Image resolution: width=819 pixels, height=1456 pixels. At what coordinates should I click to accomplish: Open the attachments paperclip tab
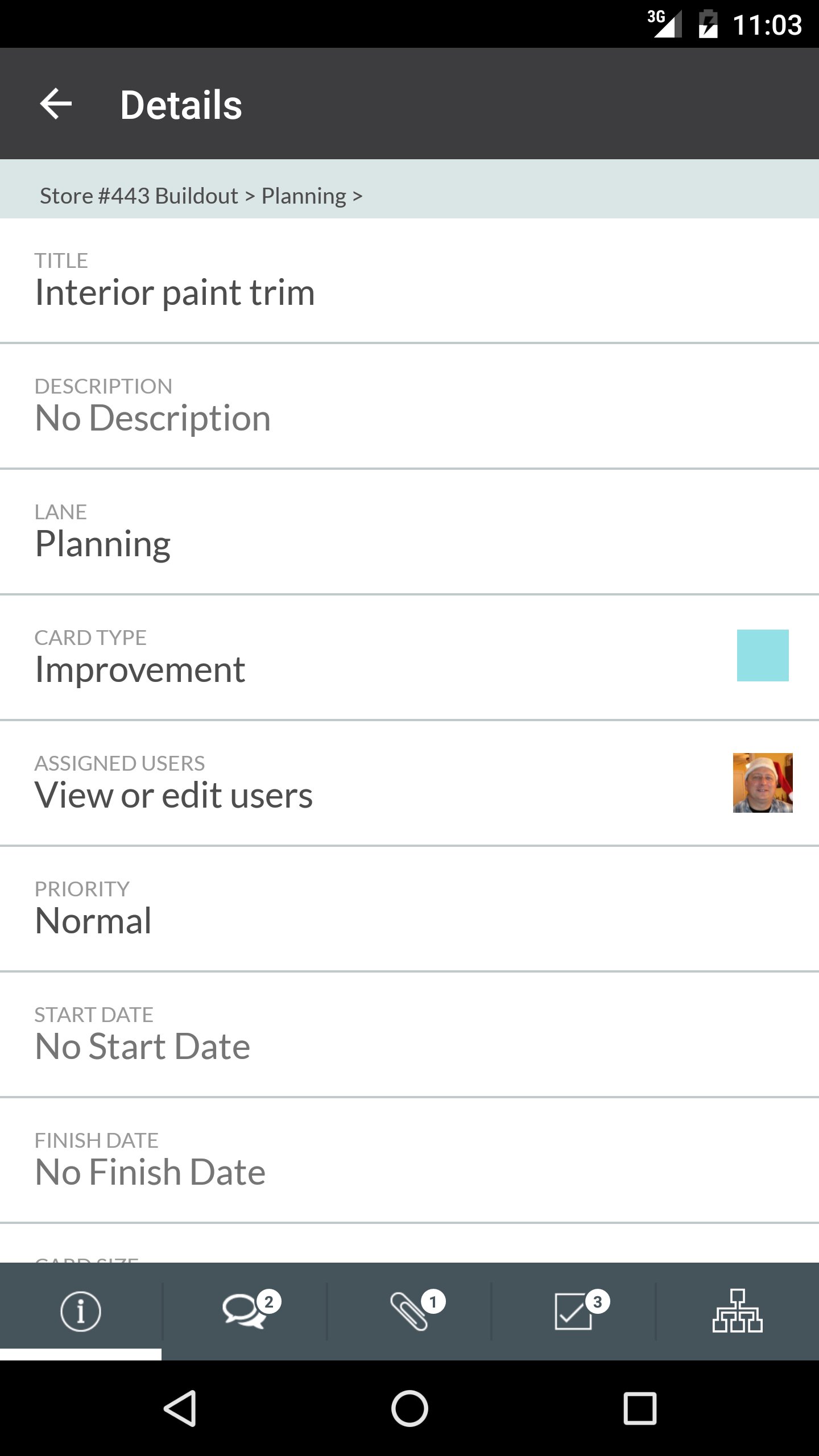[x=409, y=1312]
